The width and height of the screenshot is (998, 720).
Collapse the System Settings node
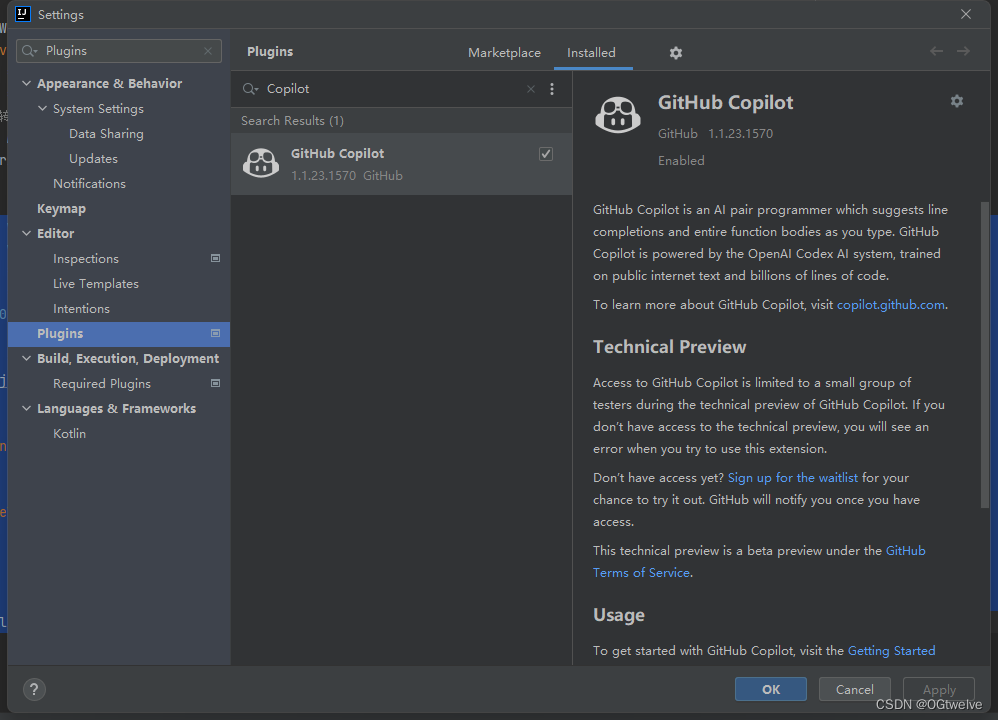click(43, 109)
